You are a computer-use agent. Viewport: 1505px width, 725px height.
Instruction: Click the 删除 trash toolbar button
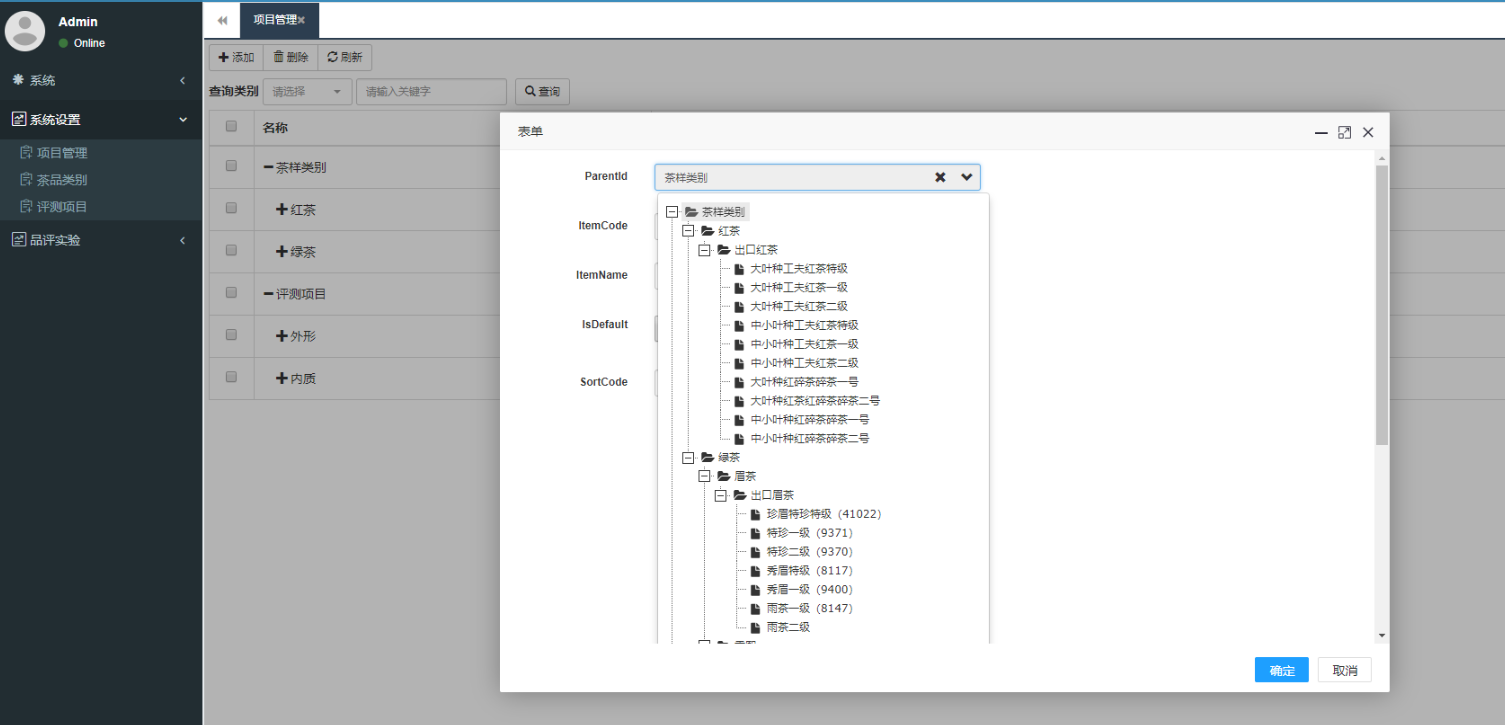point(290,57)
